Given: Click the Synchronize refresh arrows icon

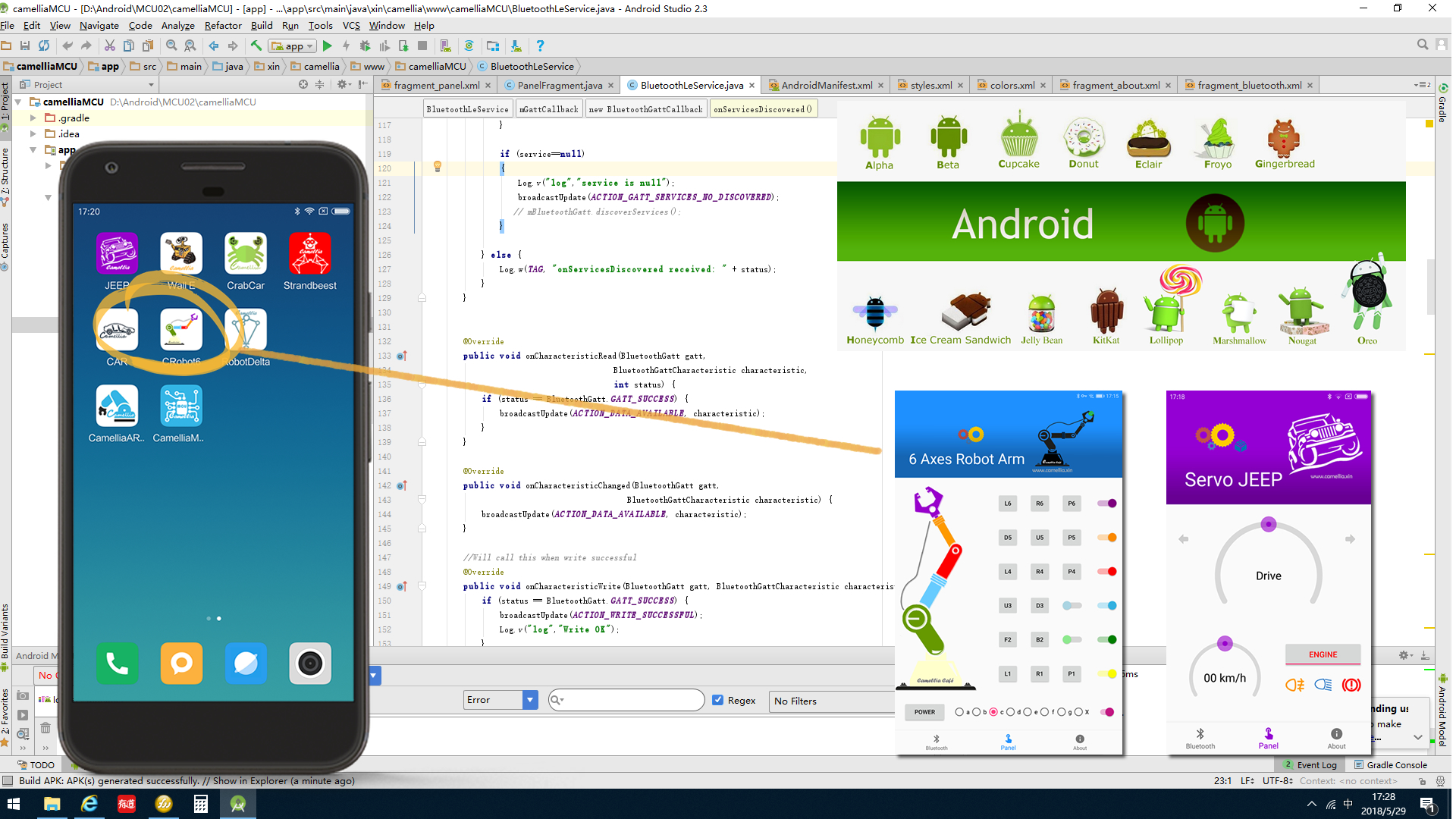Looking at the screenshot, I should point(44,46).
